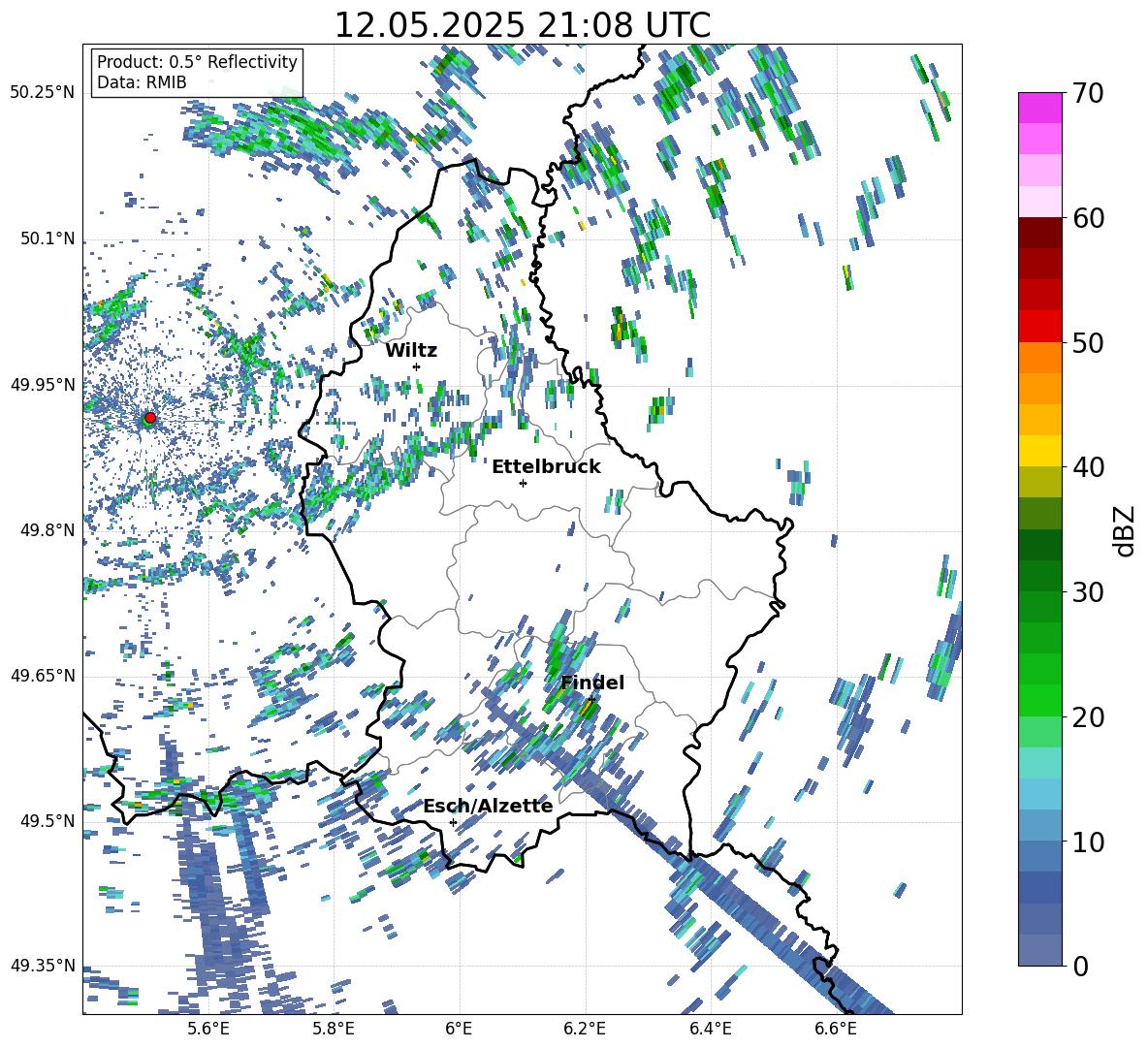Click the 0 dBZ colorbar tick label

[x=1079, y=966]
